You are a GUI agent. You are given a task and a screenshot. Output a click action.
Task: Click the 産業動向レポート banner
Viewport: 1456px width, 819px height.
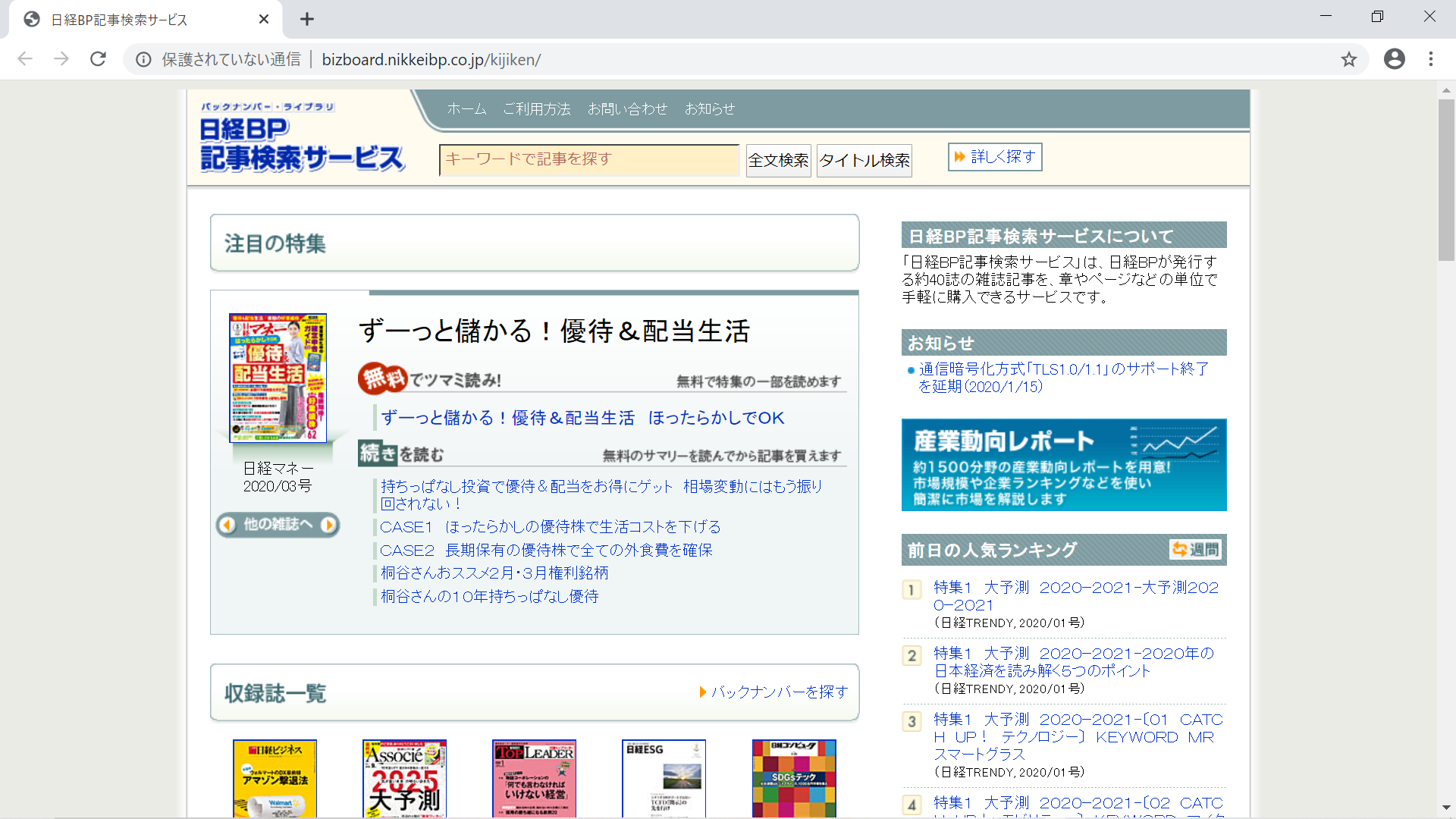[1064, 465]
